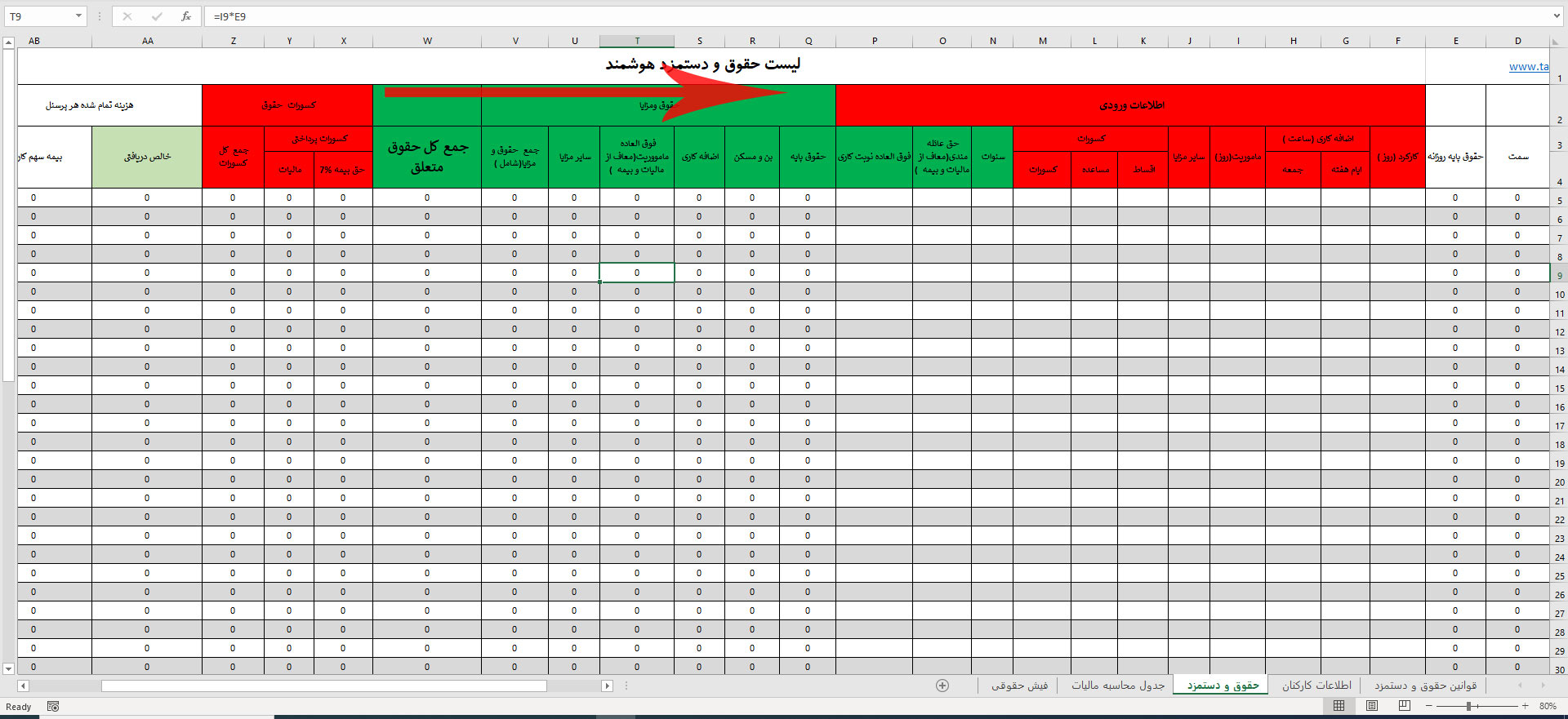This screenshot has height=719, width=1568.
Task: Open the جدول محاسبه مالیات sheet tab
Action: [1118, 686]
